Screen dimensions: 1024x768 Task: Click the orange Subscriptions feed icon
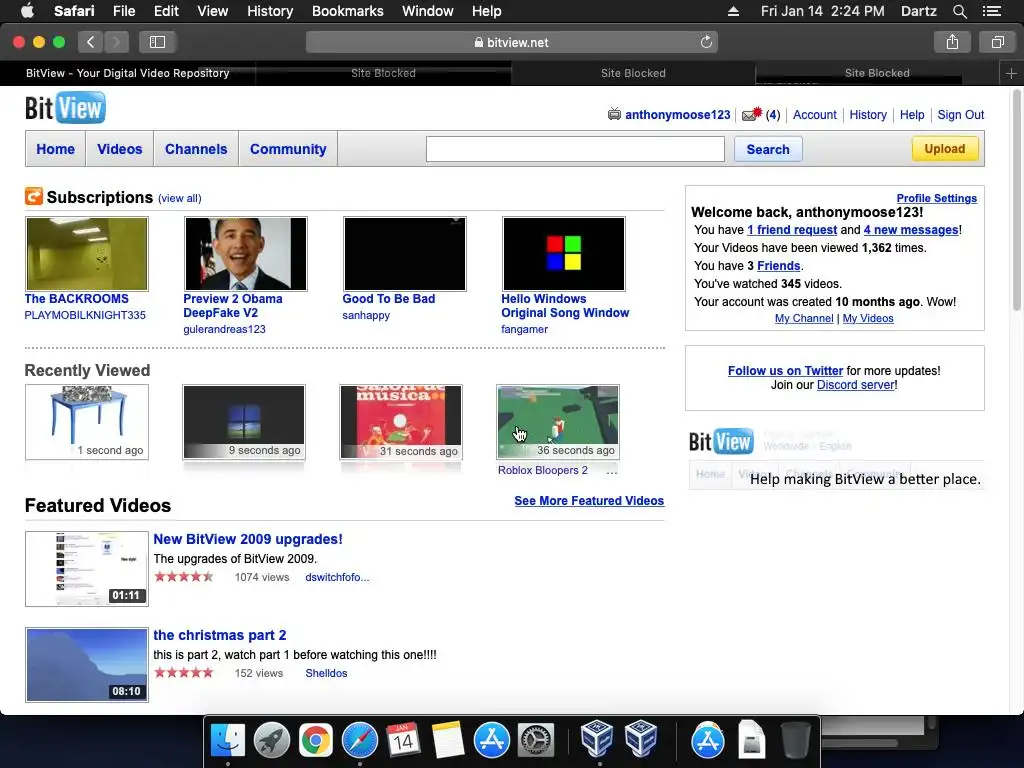coord(34,197)
